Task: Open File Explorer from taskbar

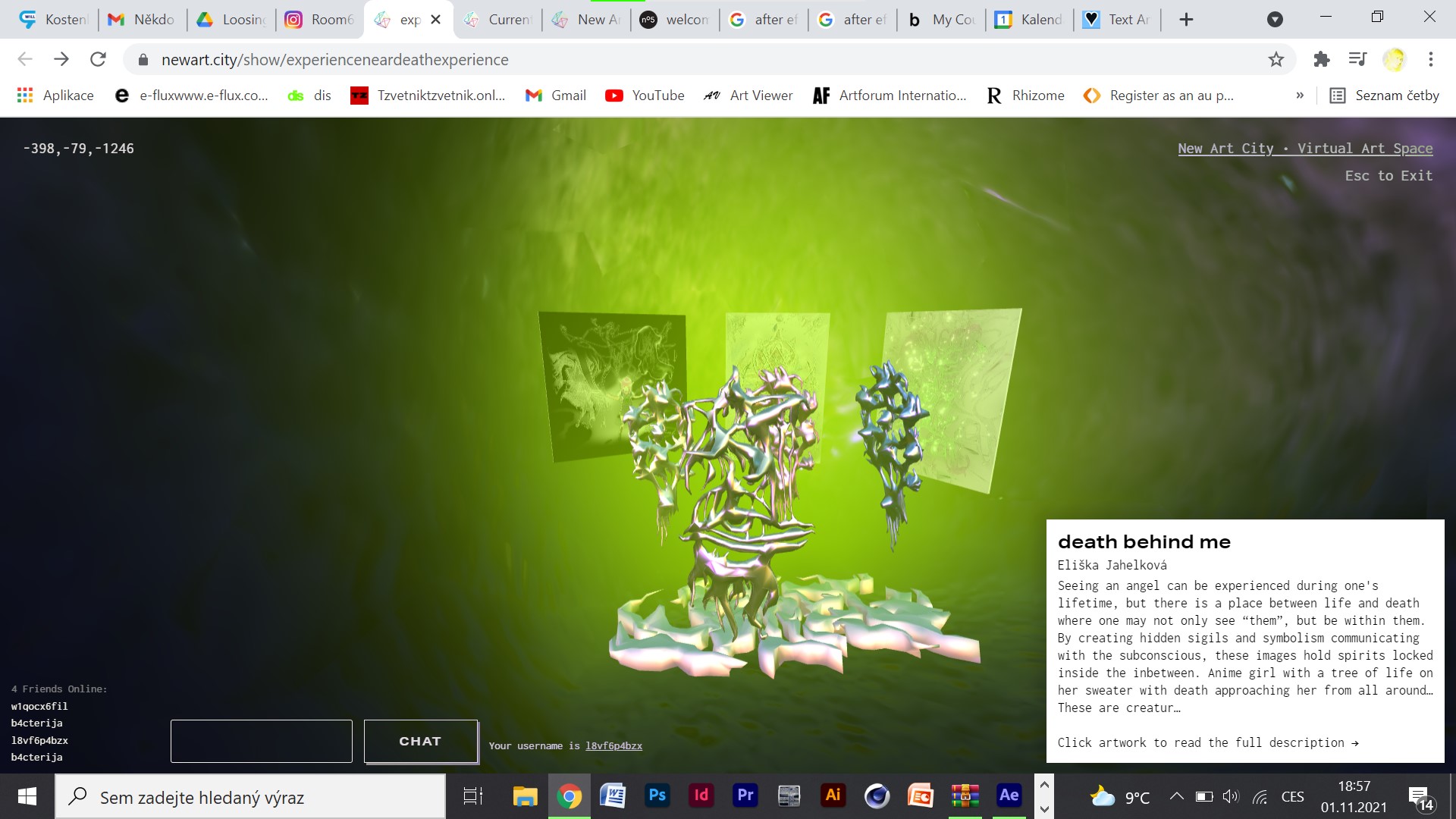Action: (525, 796)
